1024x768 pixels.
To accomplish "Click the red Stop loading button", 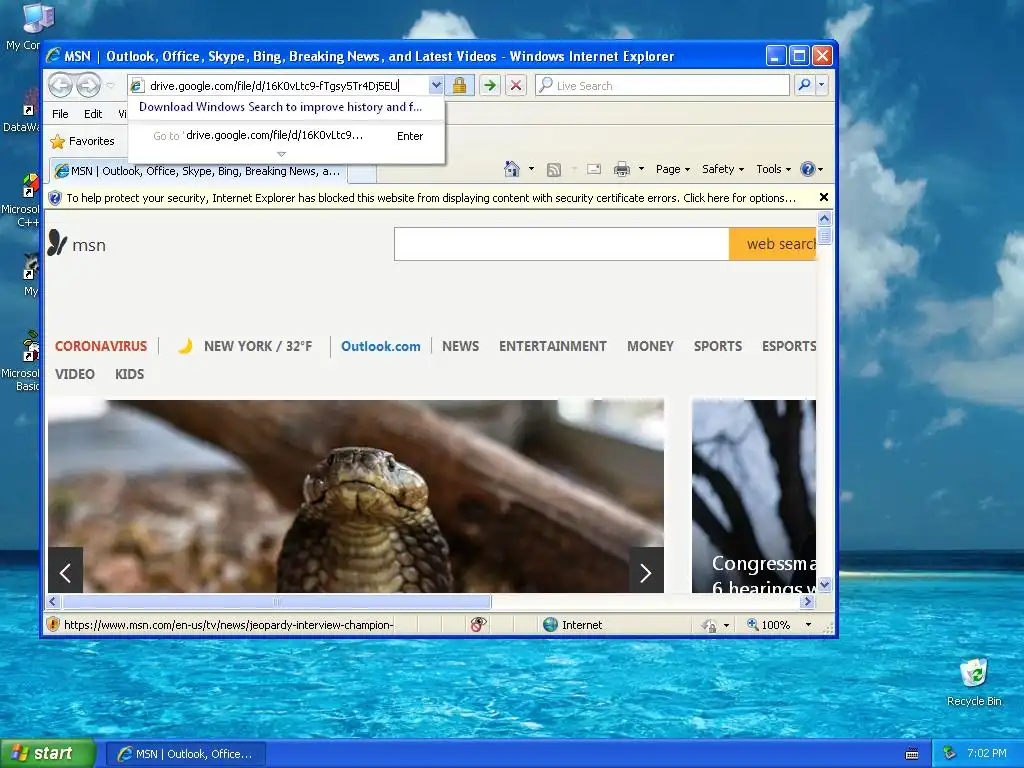I will point(516,85).
